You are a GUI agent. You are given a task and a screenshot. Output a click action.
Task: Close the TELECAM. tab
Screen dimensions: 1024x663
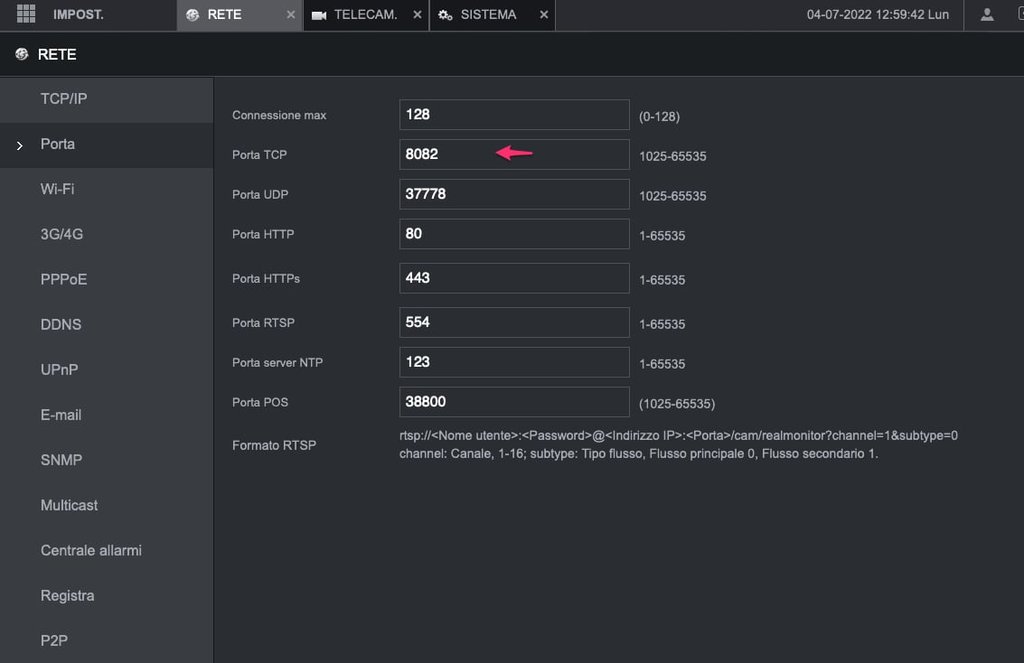[417, 14]
